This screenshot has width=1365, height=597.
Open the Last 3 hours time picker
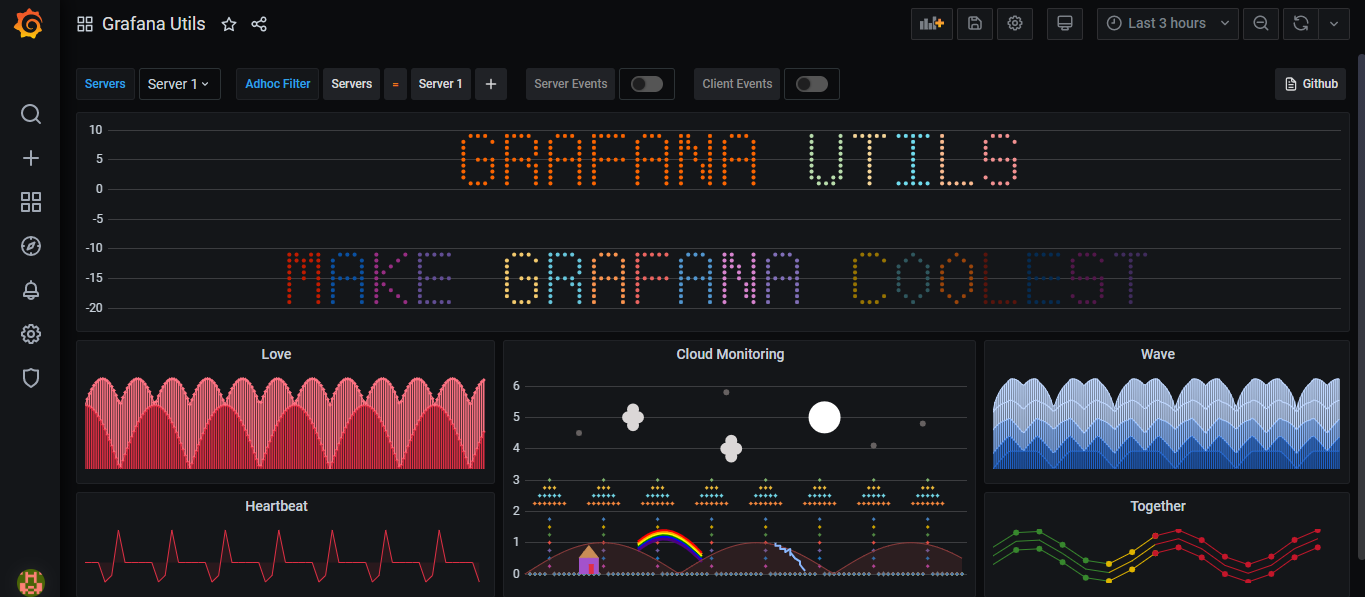[x=1168, y=24]
